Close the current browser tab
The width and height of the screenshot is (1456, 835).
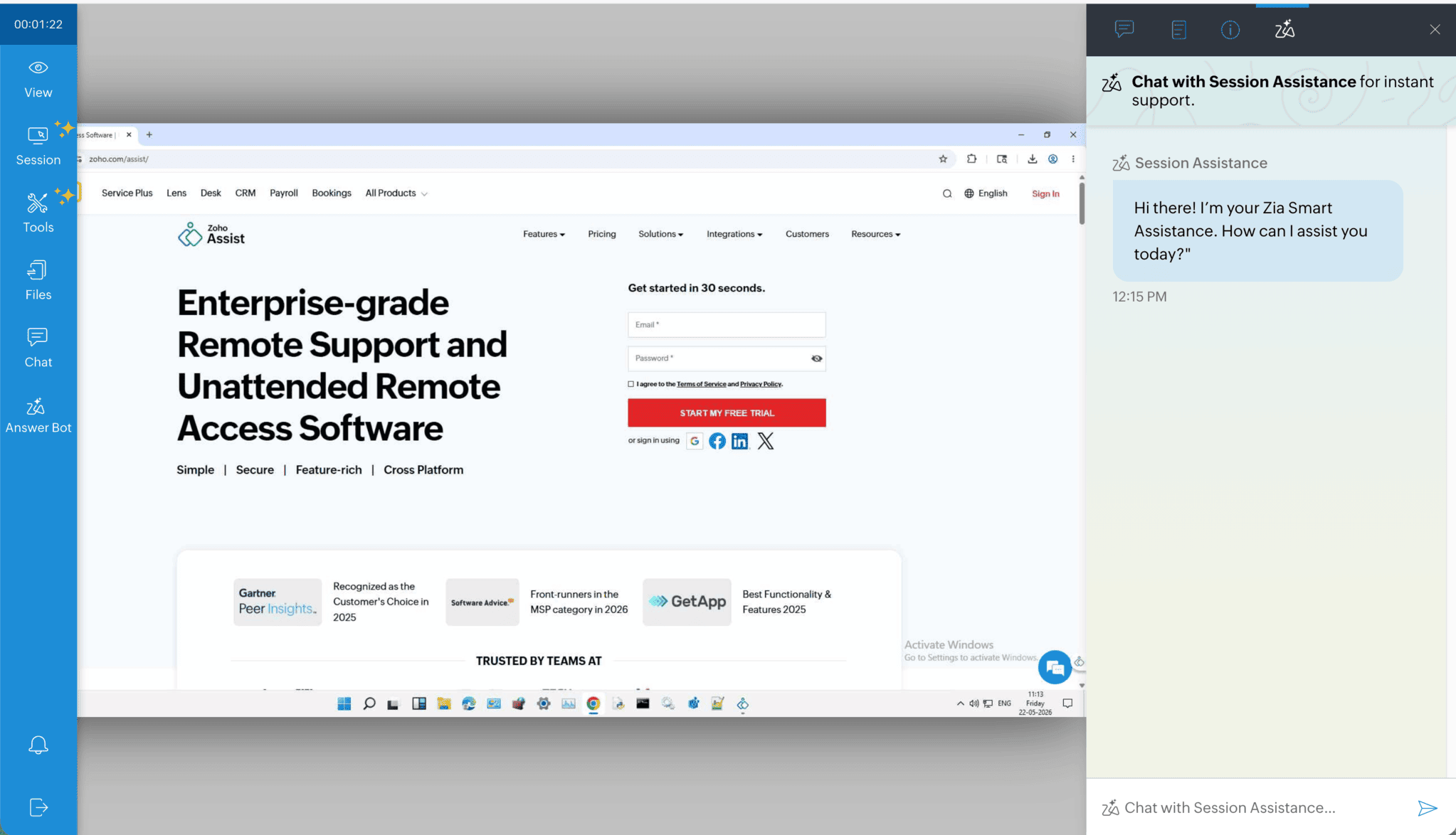click(129, 134)
